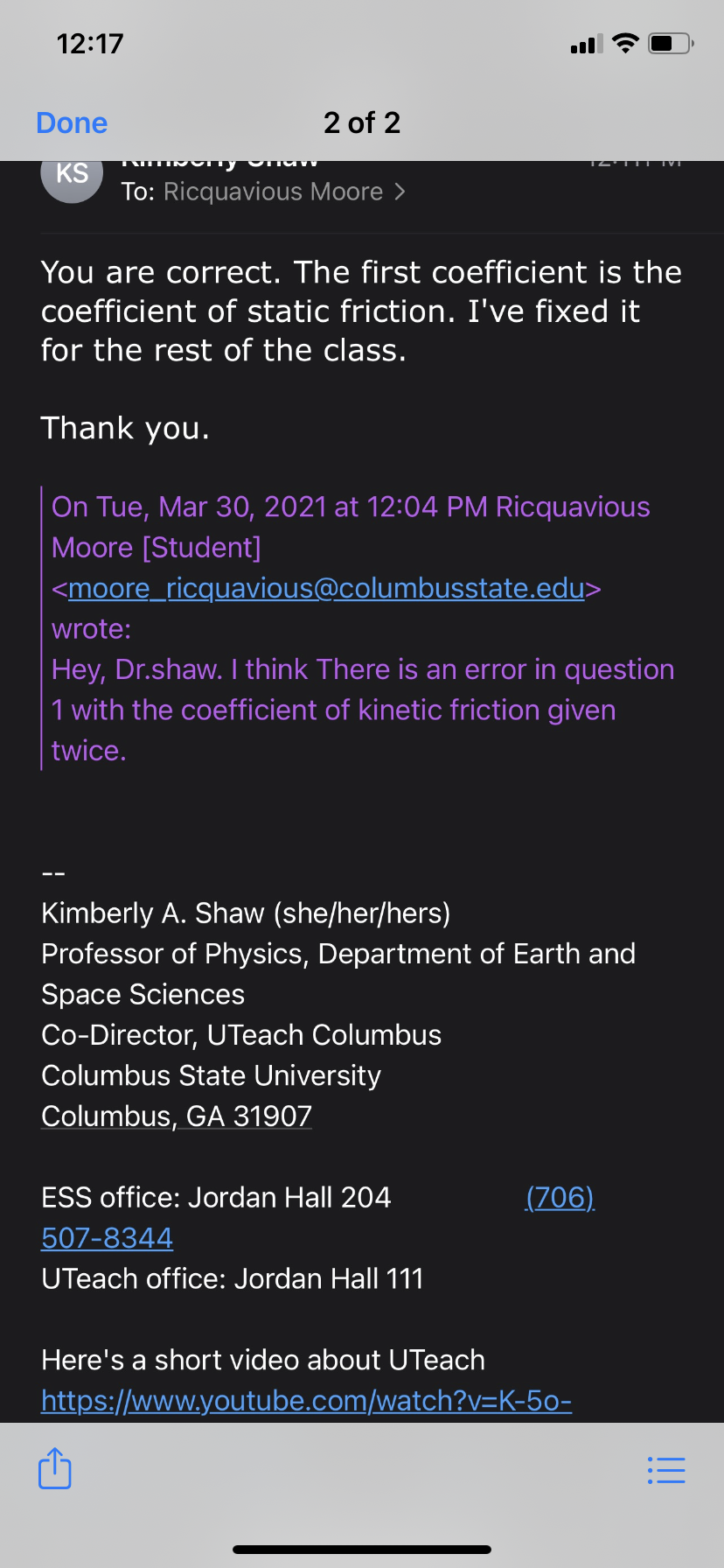Tap the battery status icon

pyautogui.click(x=671, y=43)
